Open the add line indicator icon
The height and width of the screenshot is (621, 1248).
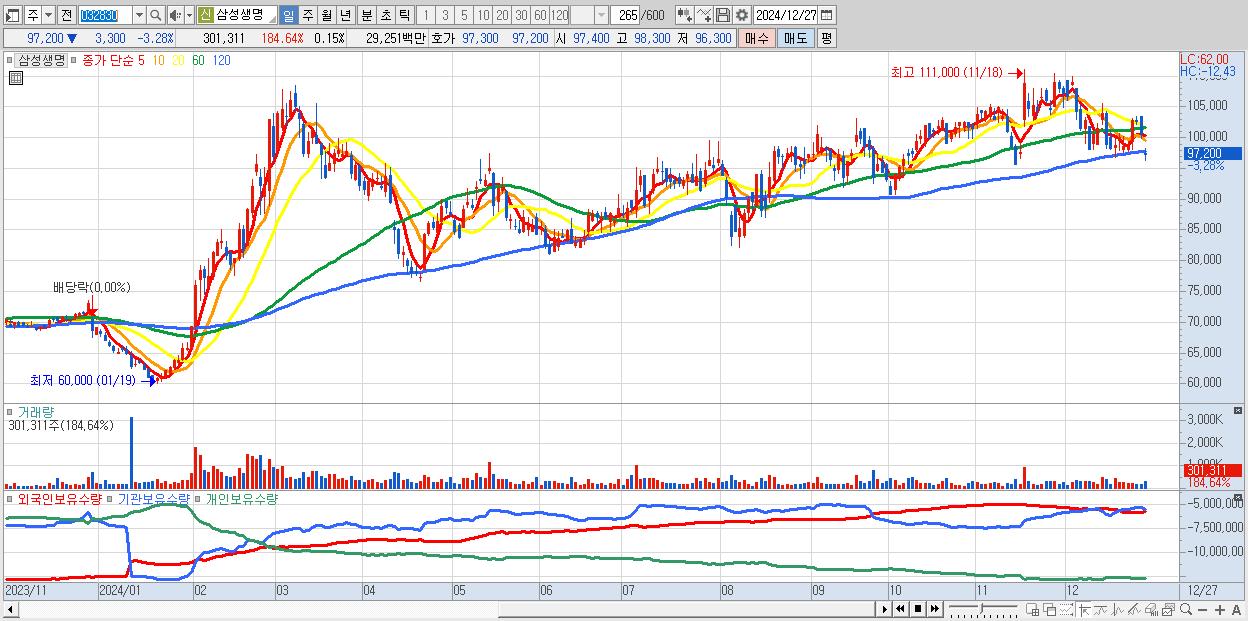click(704, 15)
